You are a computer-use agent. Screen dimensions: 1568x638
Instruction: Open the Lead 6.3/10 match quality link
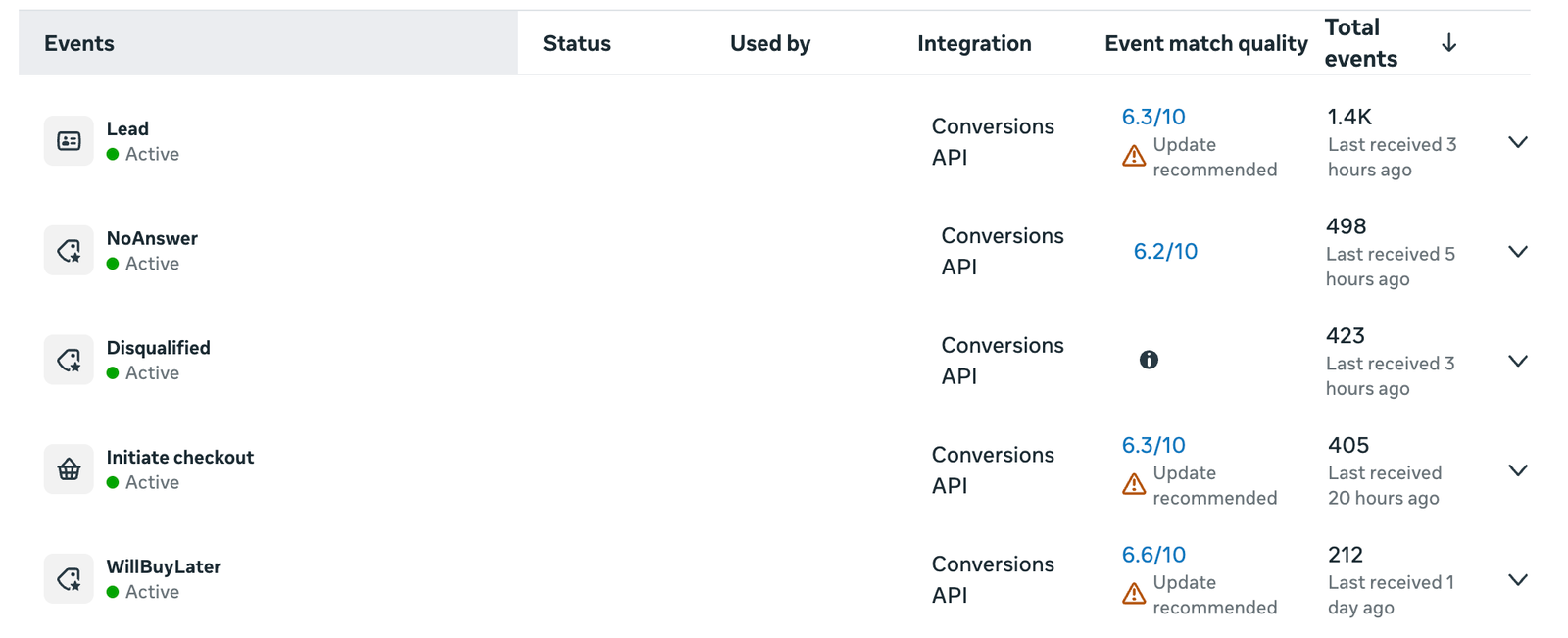[x=1153, y=117]
